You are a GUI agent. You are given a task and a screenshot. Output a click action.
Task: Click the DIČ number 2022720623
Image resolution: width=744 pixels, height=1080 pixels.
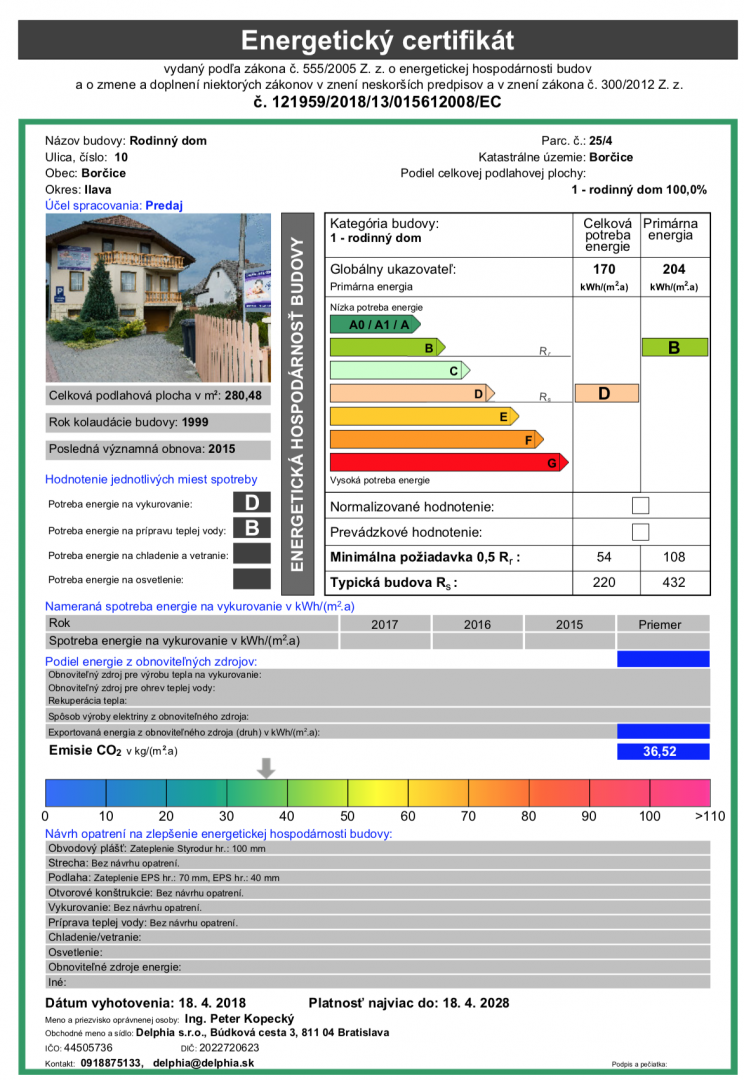[229, 1048]
